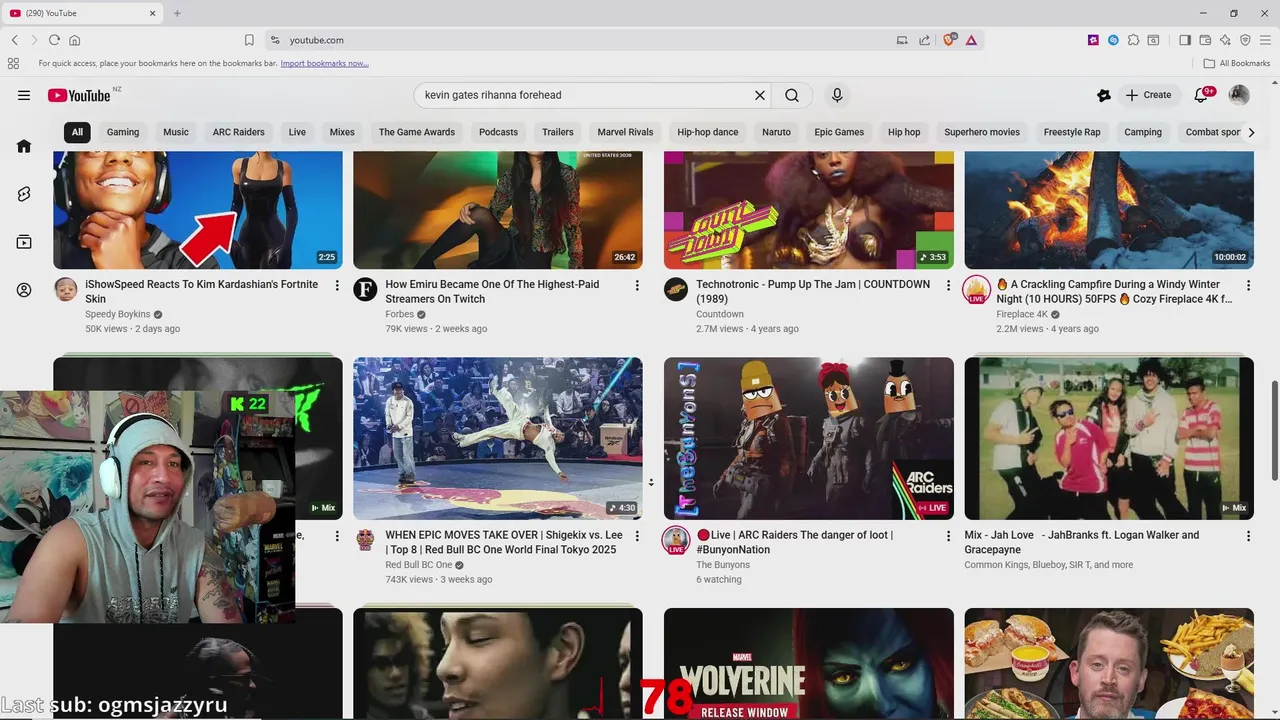Open The Bunyons live channel avatar
Image resolution: width=1280 pixels, height=720 pixels.
(x=676, y=541)
